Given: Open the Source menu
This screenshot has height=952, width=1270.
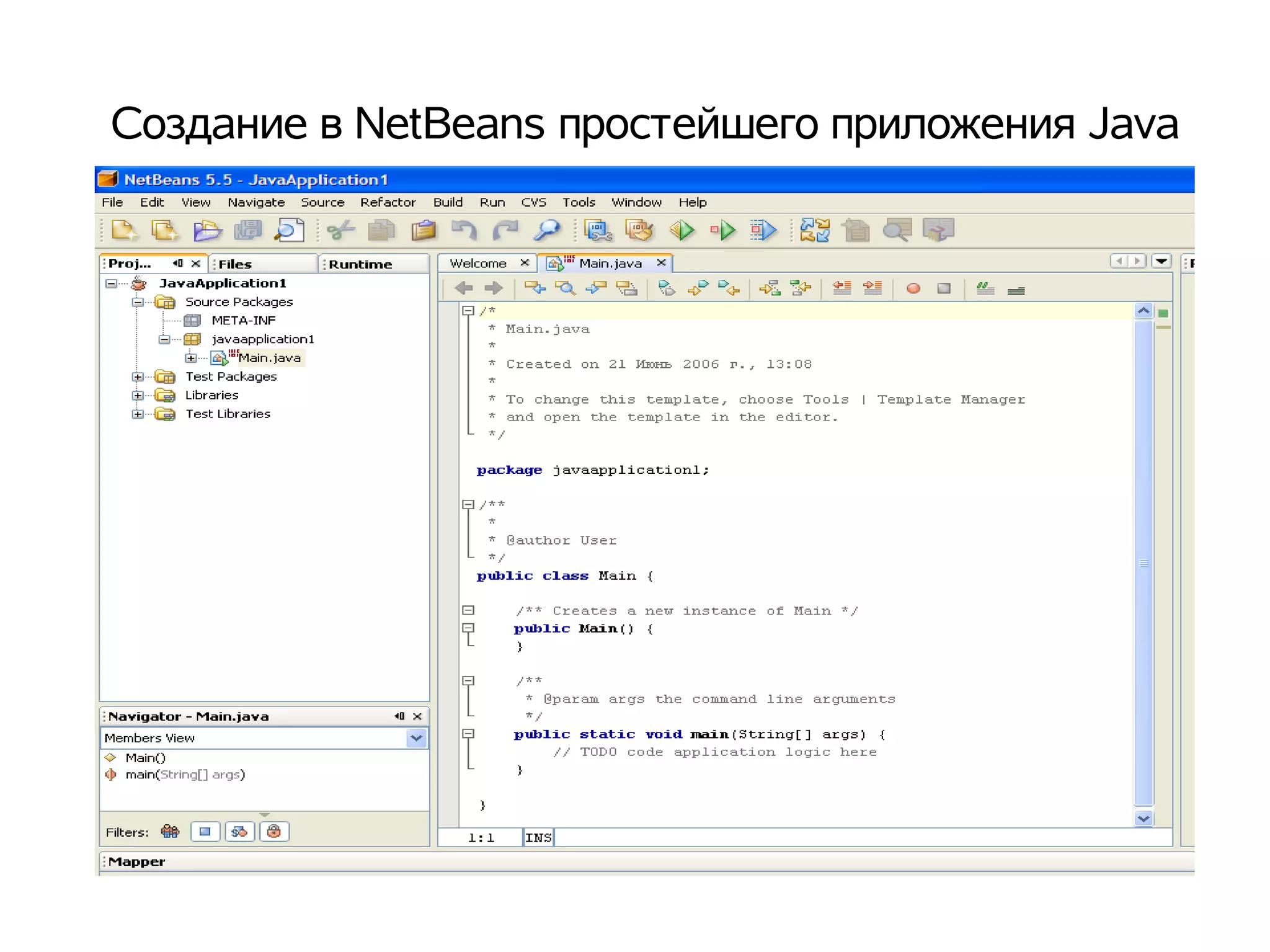Looking at the screenshot, I should [x=322, y=202].
